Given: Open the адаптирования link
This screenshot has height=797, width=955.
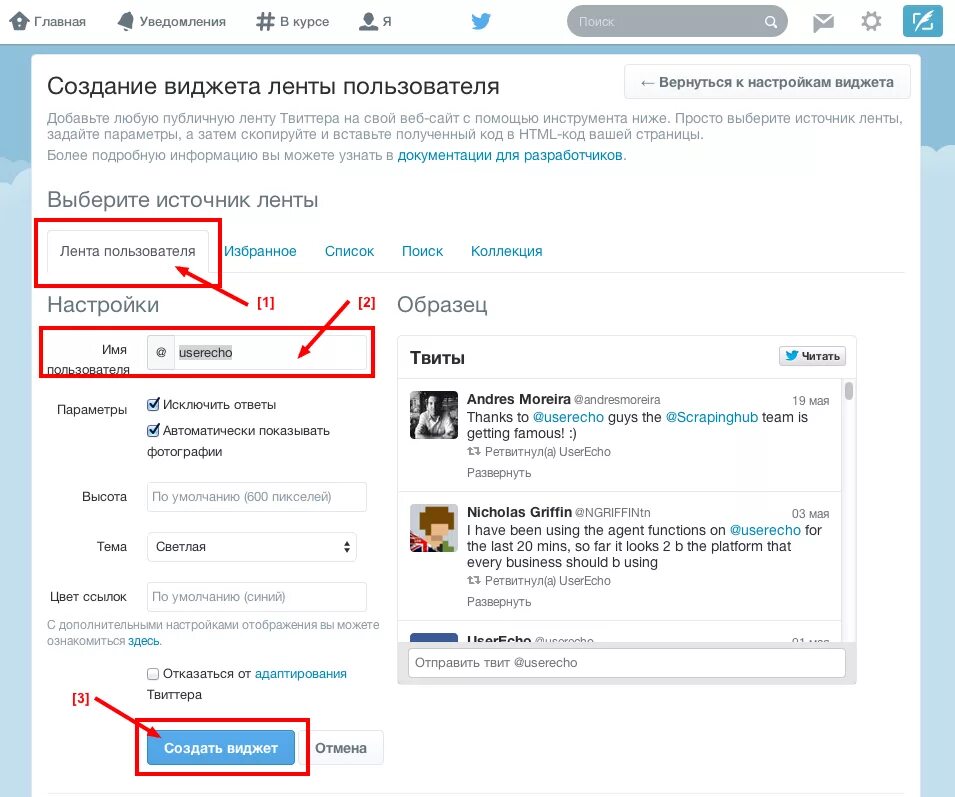Looking at the screenshot, I should coord(300,673).
